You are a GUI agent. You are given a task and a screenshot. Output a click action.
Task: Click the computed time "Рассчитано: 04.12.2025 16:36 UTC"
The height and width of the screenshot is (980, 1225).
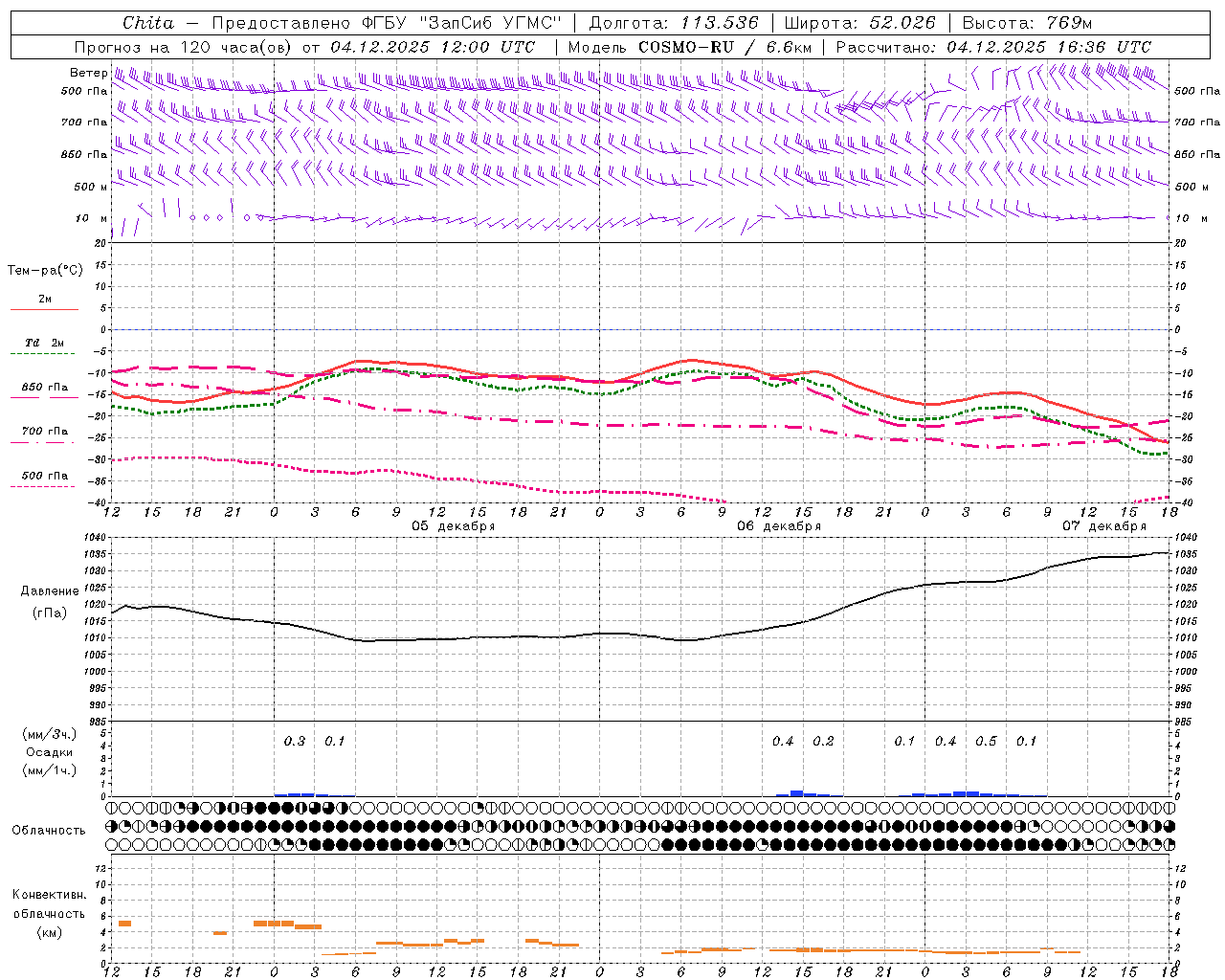(993, 47)
